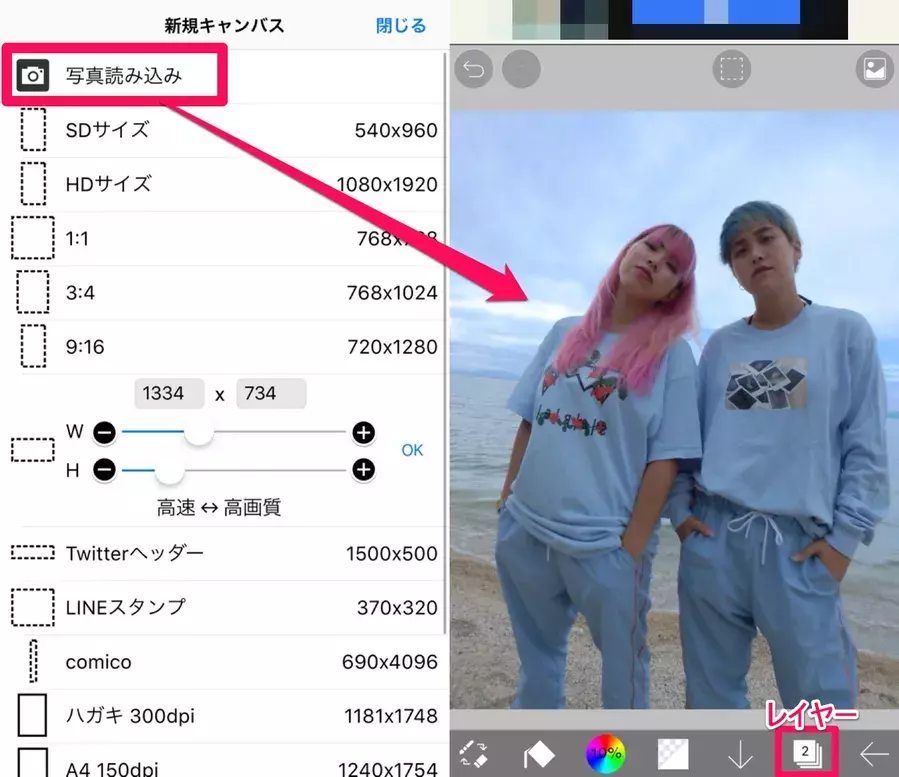Click the height input field showing 734
899x777 pixels.
point(271,393)
